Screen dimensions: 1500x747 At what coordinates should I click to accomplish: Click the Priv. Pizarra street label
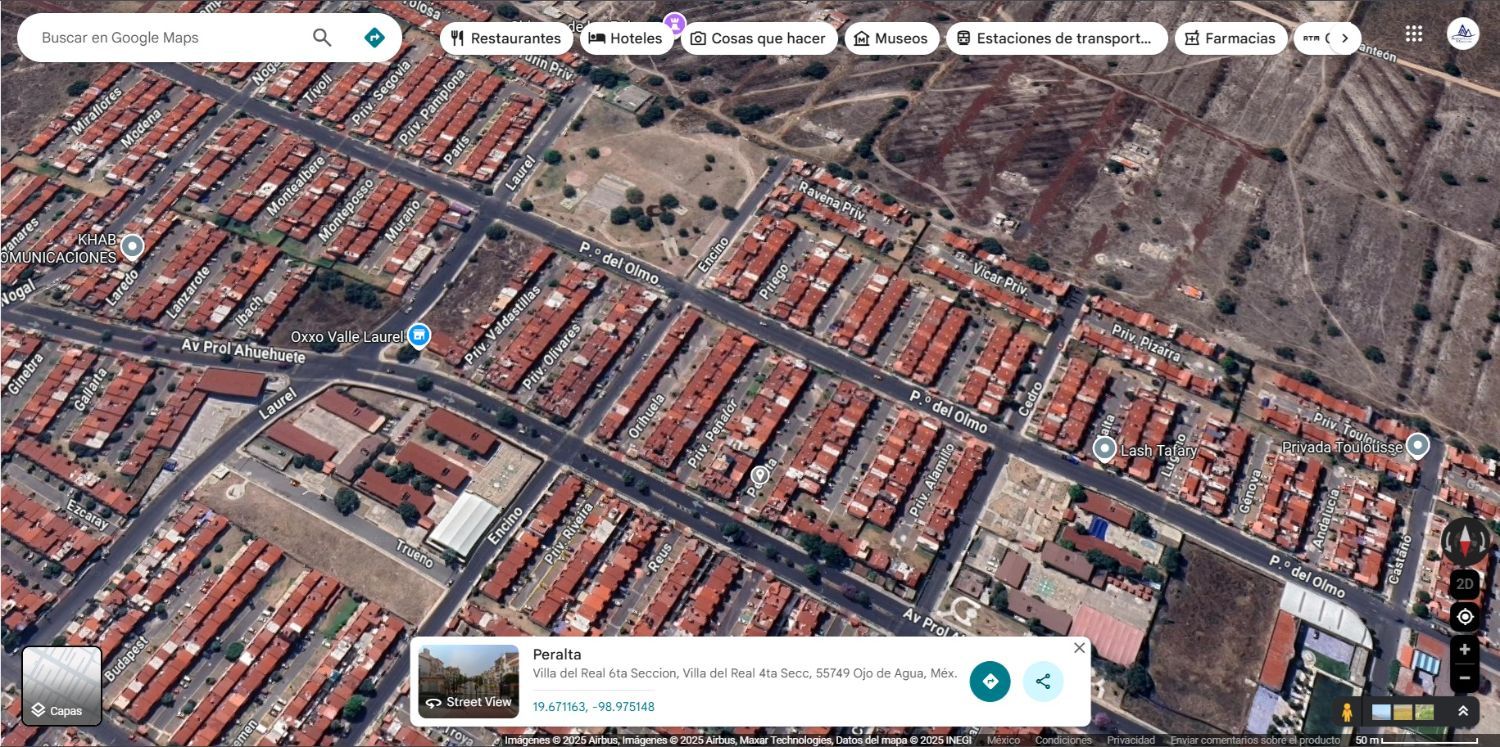[x=1147, y=342]
